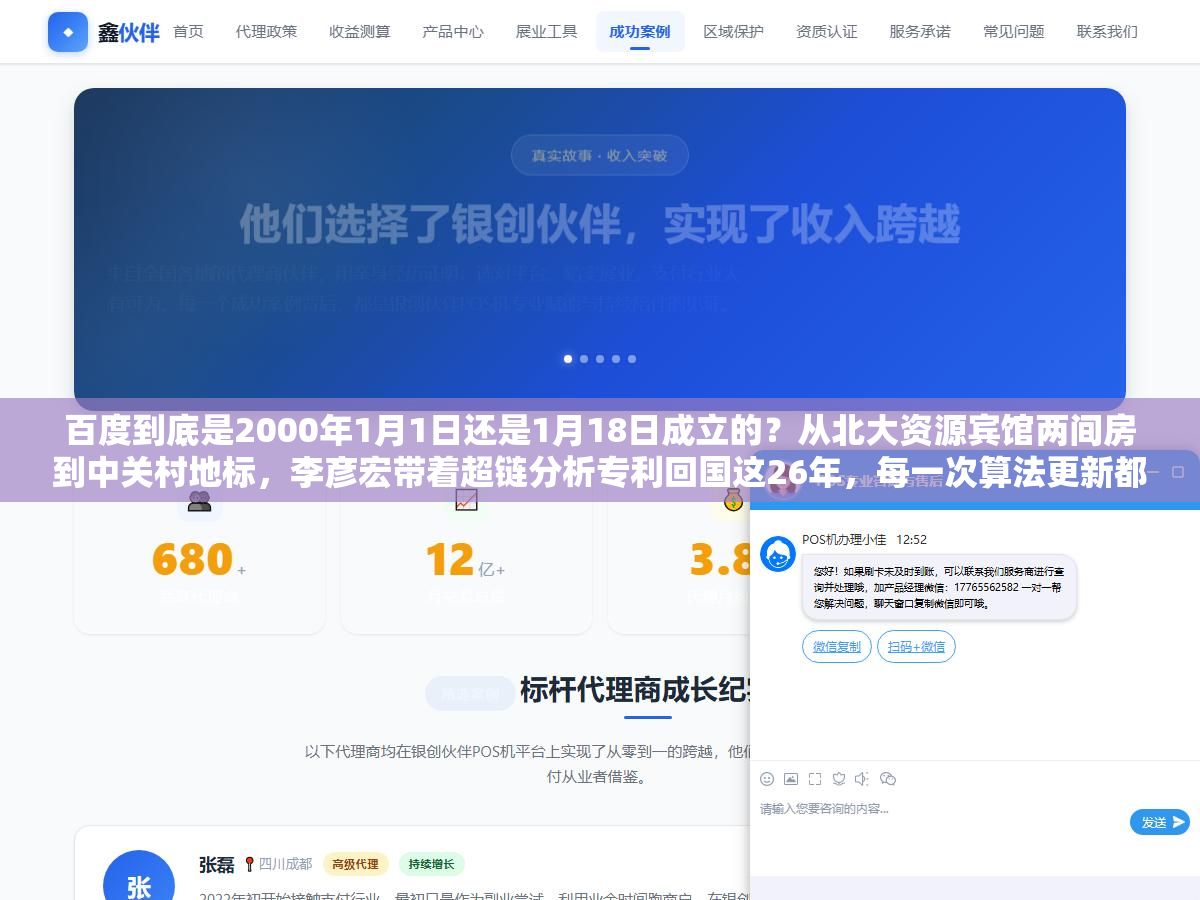Viewport: 1200px width, 900px height.
Task: Click the 四川成都 location text
Action: click(x=285, y=864)
